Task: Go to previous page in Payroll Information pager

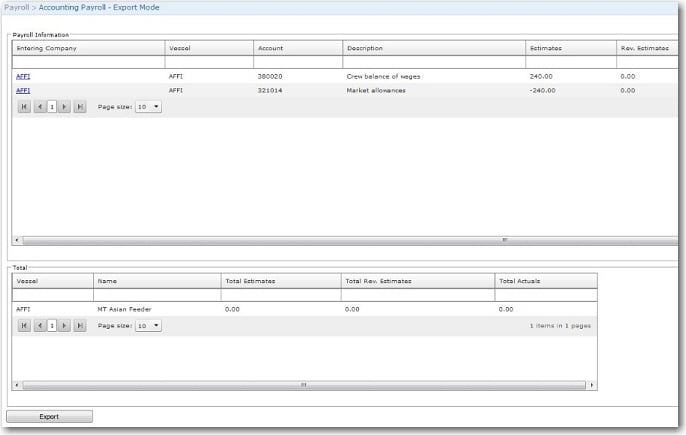Action: tap(39, 106)
